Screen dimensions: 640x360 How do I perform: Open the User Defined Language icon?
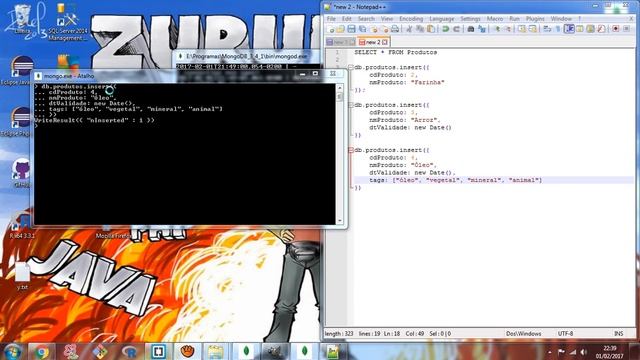[580, 29]
